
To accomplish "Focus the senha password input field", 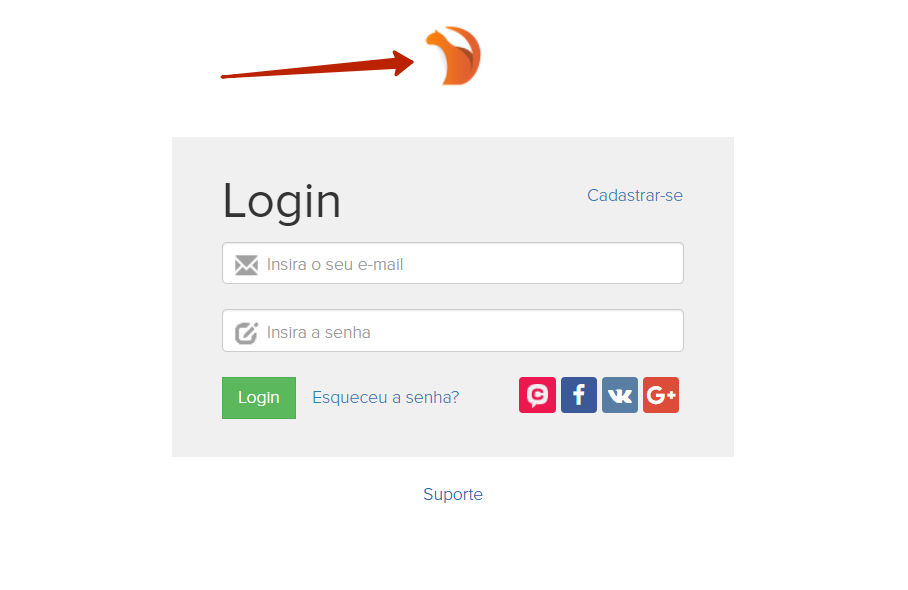I will [x=453, y=331].
